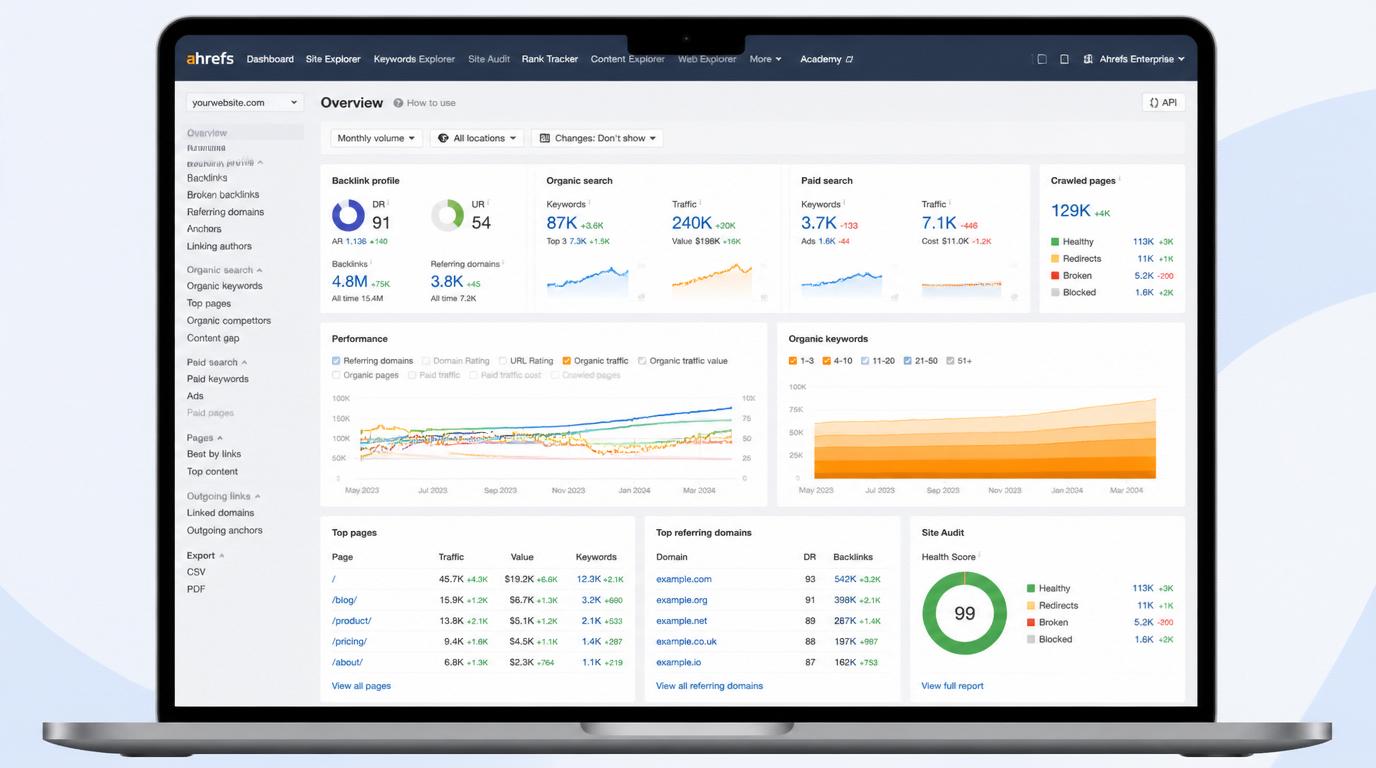Open the /pricing/ page link
This screenshot has width=1376, height=768.
point(349,641)
